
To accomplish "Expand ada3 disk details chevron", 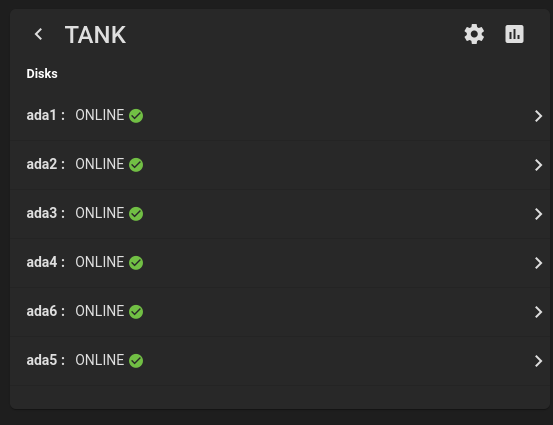I will [538, 214].
